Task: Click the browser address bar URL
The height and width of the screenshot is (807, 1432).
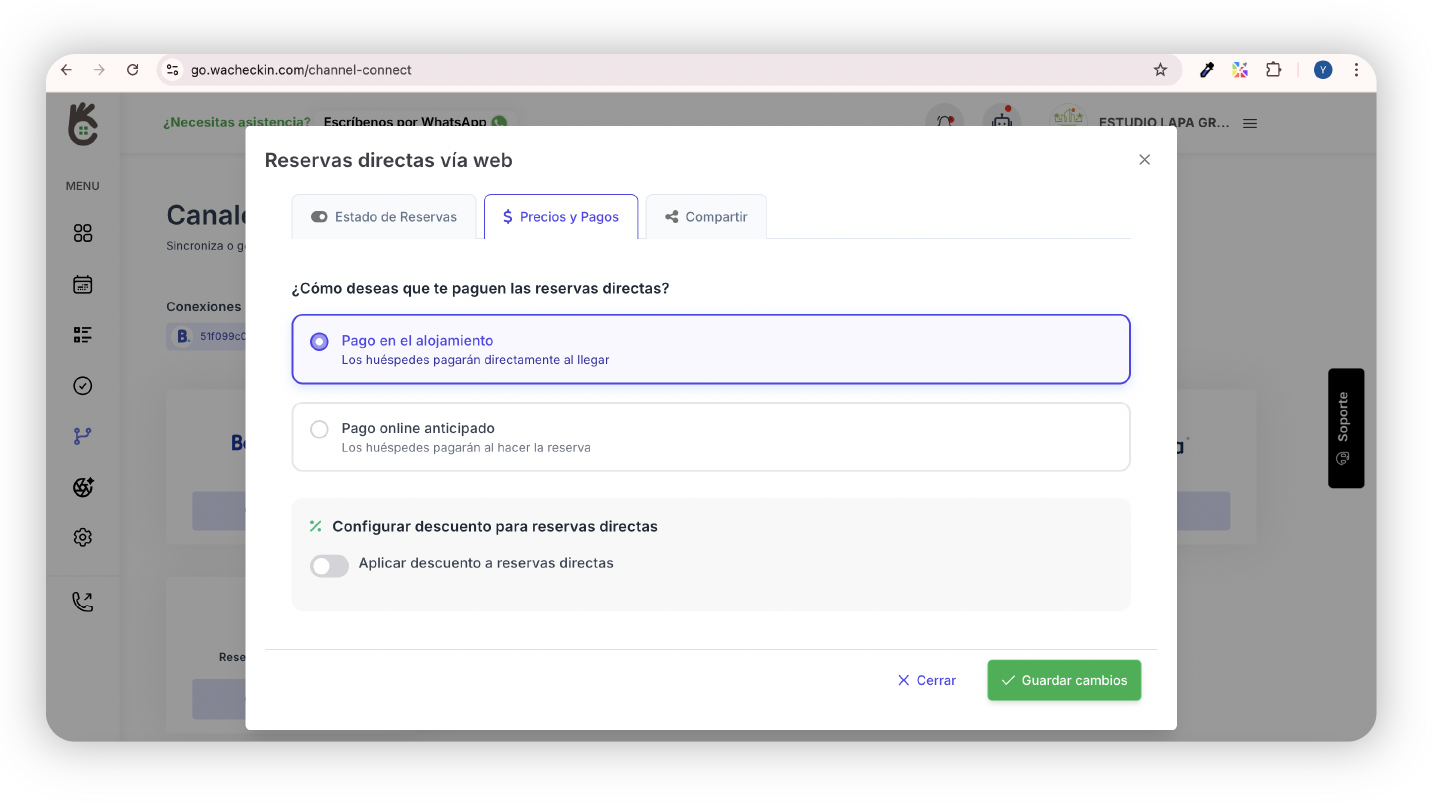Action: [x=301, y=70]
